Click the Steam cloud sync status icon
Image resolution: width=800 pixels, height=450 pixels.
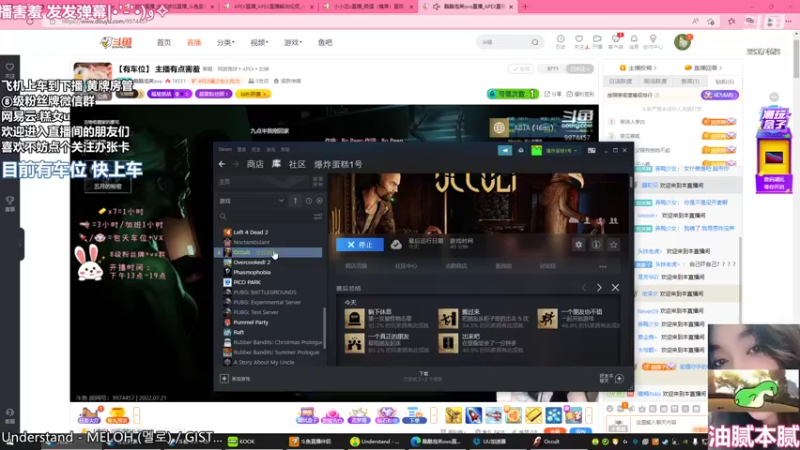click(x=396, y=245)
